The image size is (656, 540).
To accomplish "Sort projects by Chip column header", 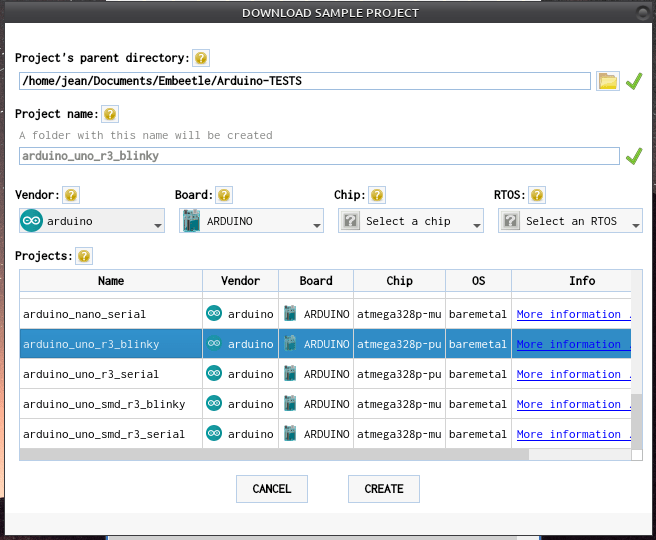I will [400, 281].
